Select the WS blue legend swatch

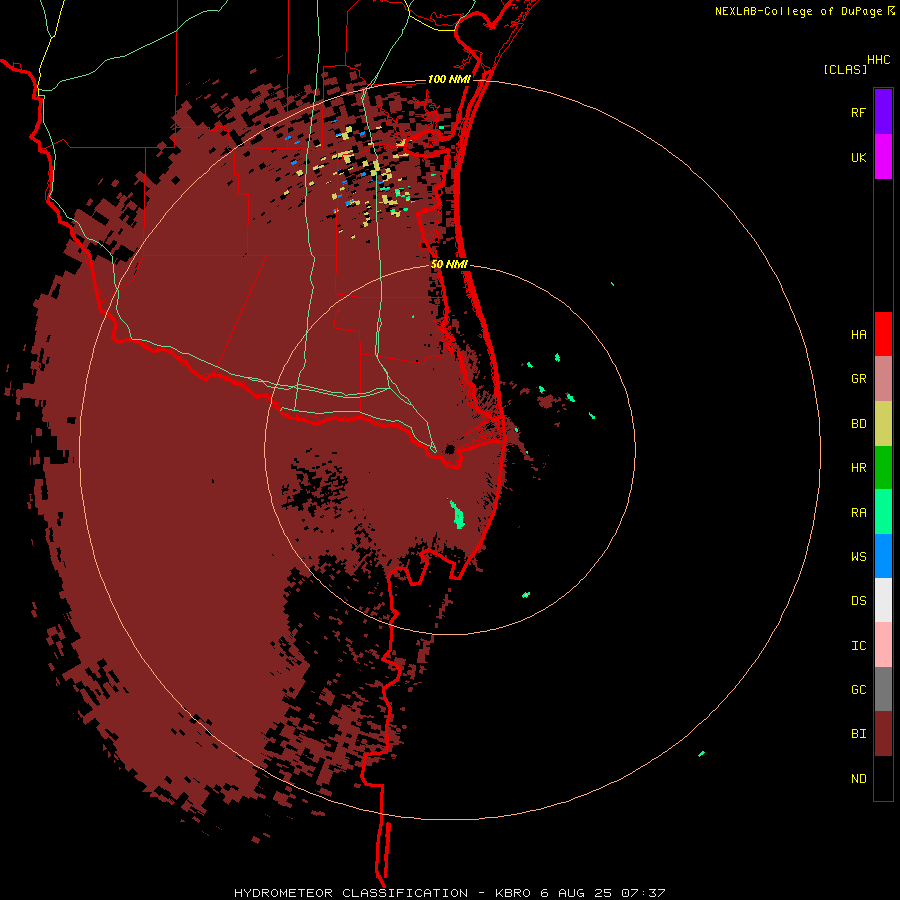(883, 556)
